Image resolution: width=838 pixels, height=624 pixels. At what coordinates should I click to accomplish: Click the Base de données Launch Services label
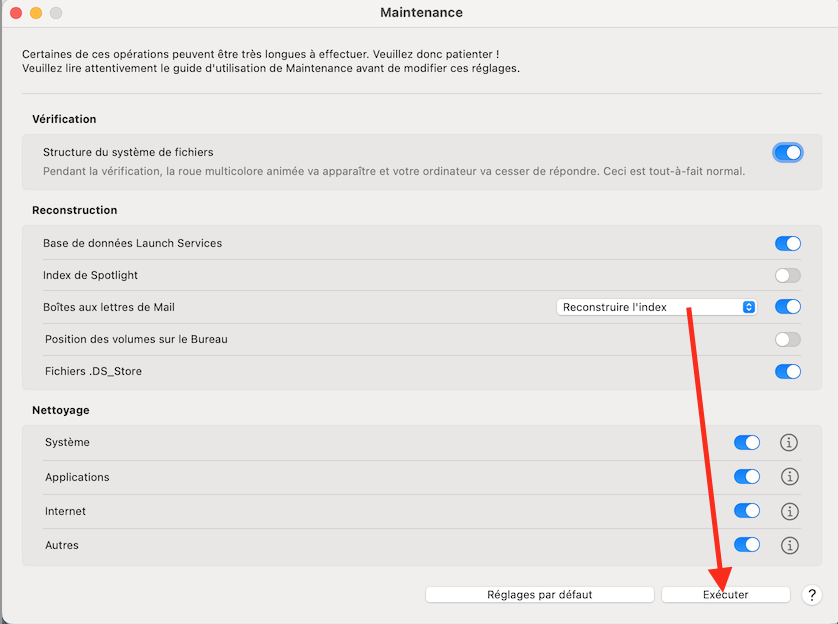click(133, 243)
